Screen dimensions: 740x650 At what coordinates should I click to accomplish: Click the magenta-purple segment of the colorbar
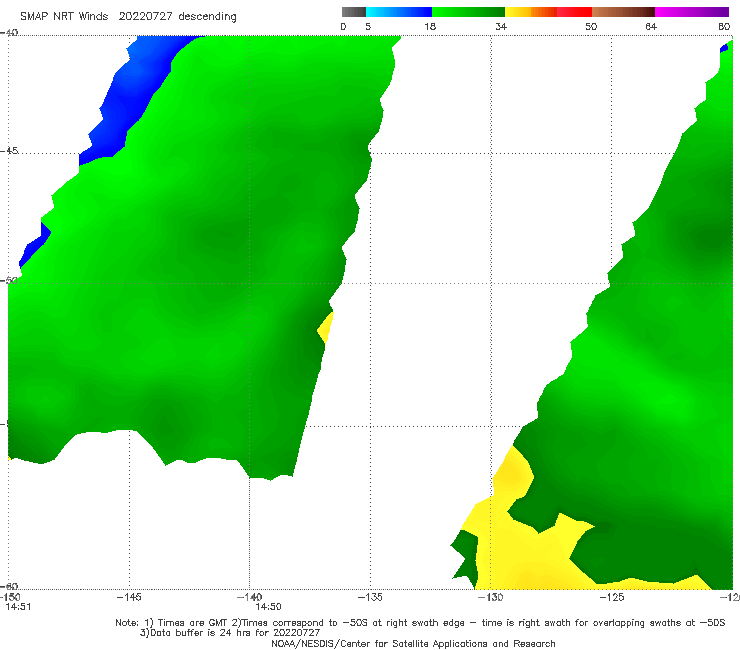692,12
